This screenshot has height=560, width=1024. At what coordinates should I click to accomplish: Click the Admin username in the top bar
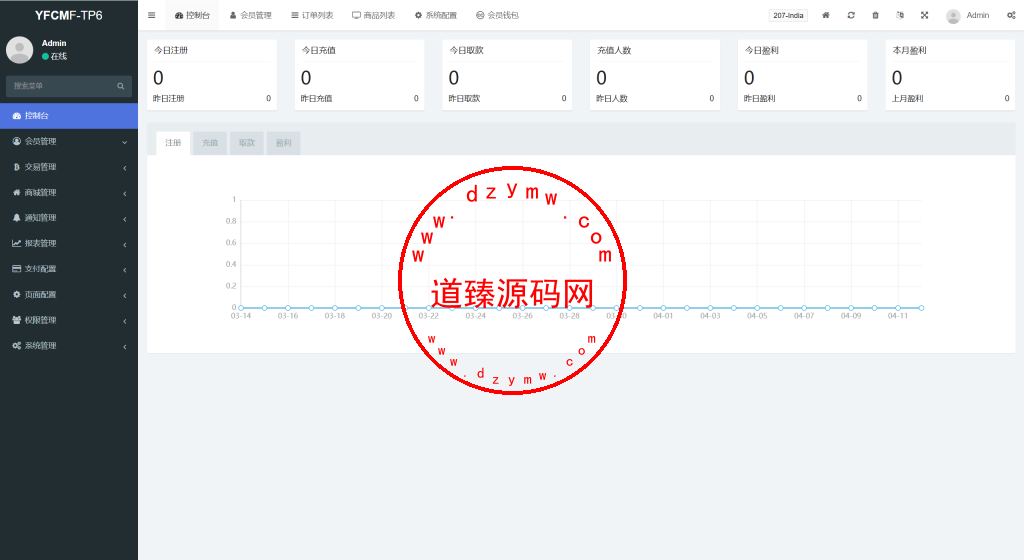[x=978, y=15]
